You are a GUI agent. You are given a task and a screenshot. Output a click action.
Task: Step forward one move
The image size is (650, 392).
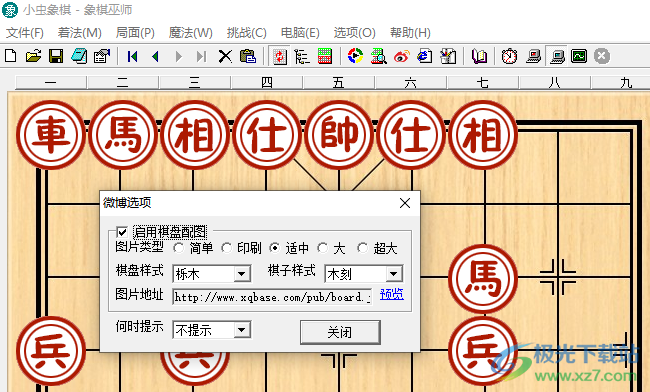tap(179, 56)
